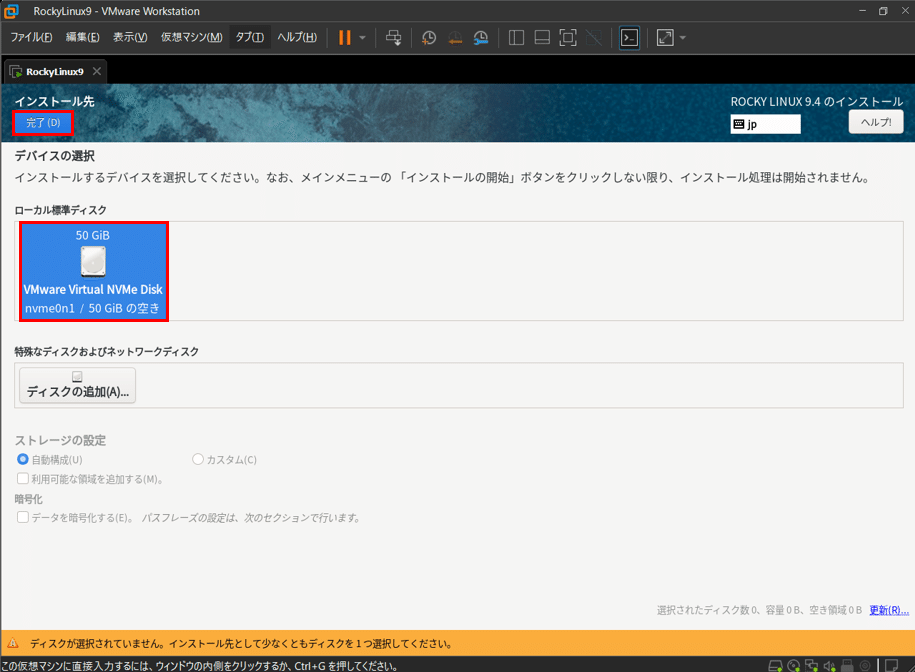Click the warning triangle icon in orange bar
This screenshot has height=672, width=915.
point(13,643)
